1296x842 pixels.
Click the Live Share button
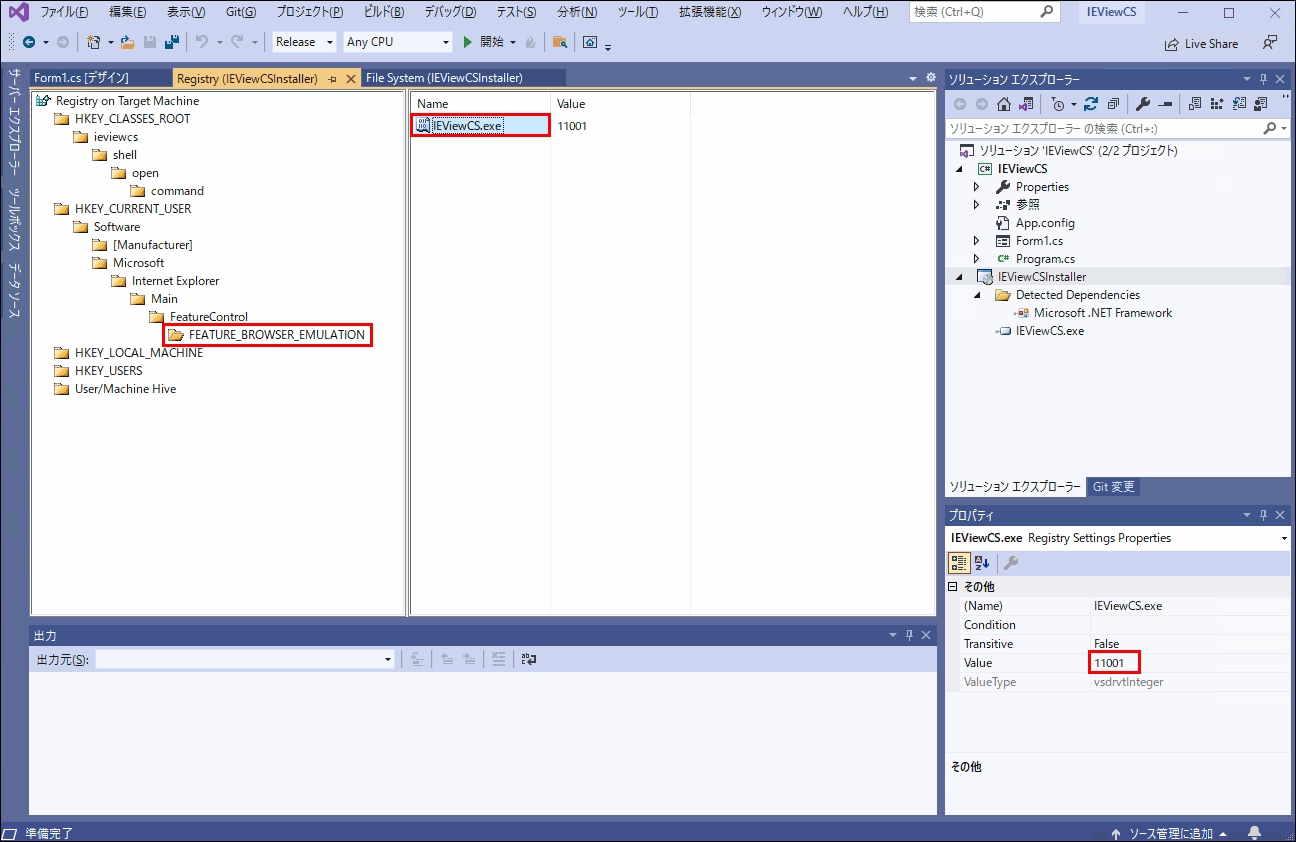(x=1201, y=44)
